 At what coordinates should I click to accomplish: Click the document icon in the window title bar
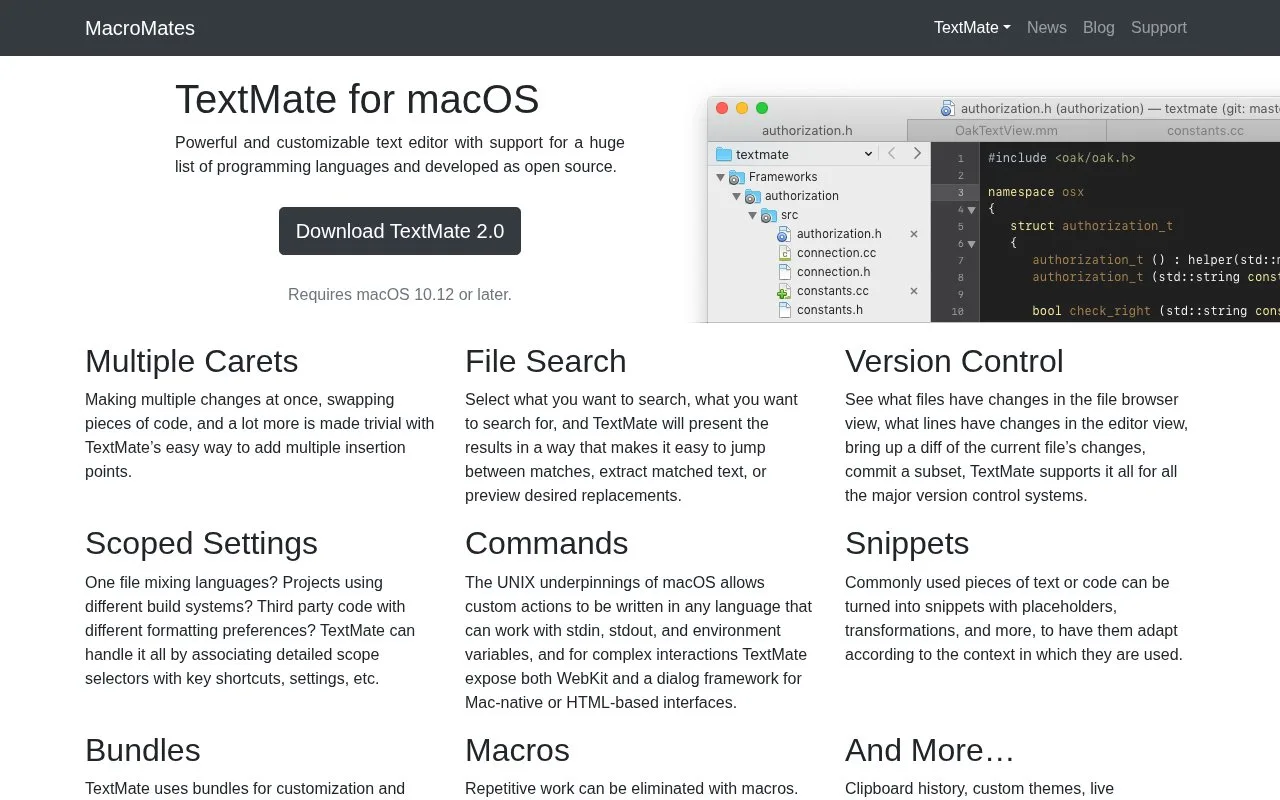(948, 108)
